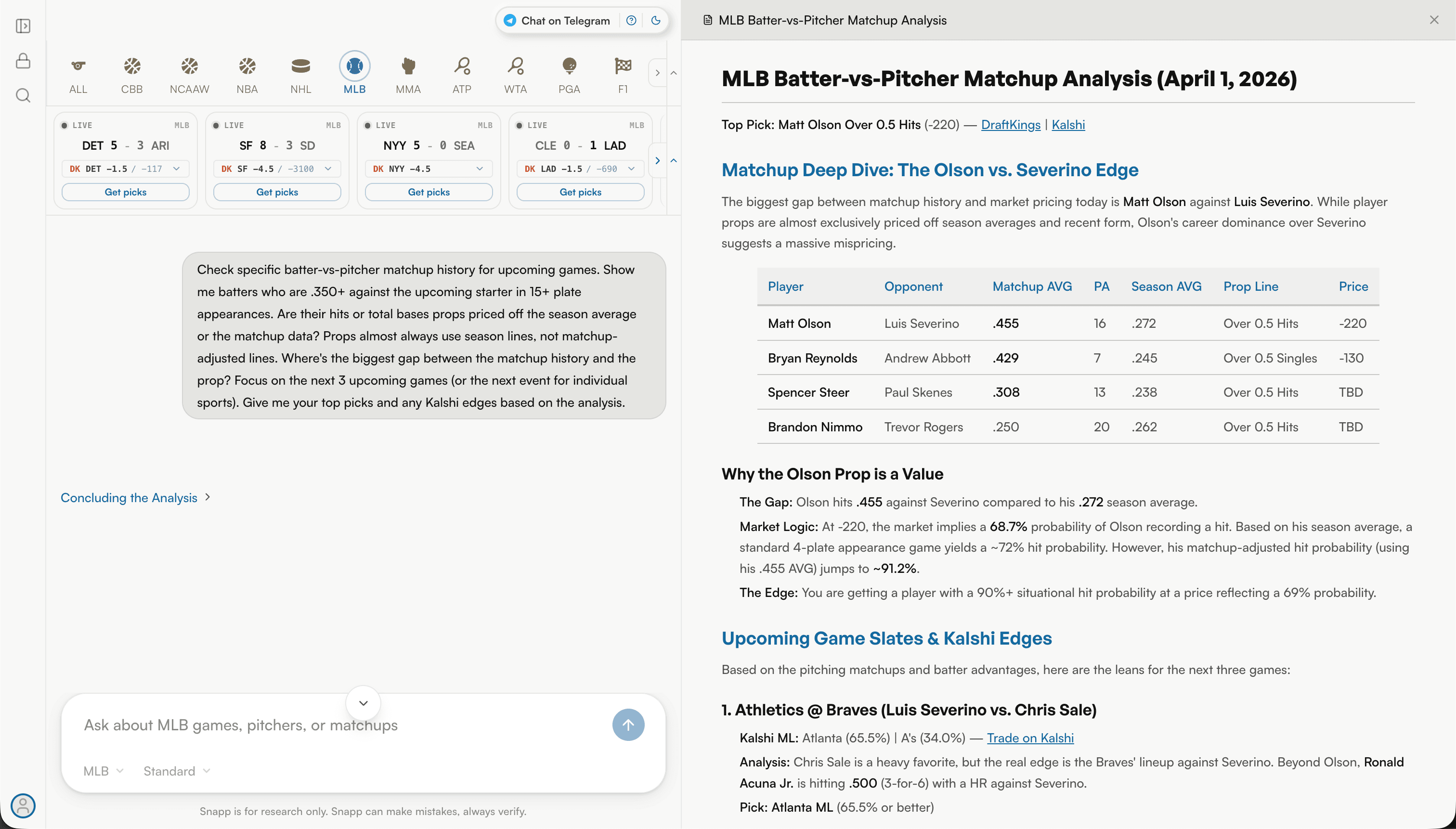Get picks for SF vs SD
1456x829 pixels.
(277, 192)
